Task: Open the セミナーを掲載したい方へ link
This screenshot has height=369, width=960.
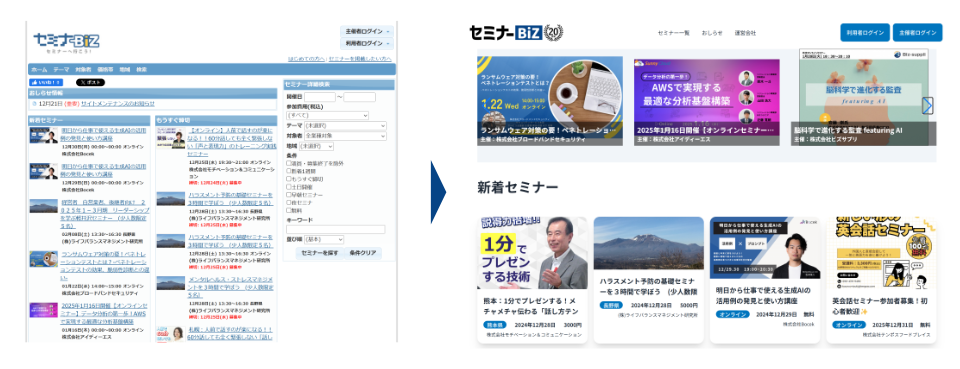Action: (360, 59)
